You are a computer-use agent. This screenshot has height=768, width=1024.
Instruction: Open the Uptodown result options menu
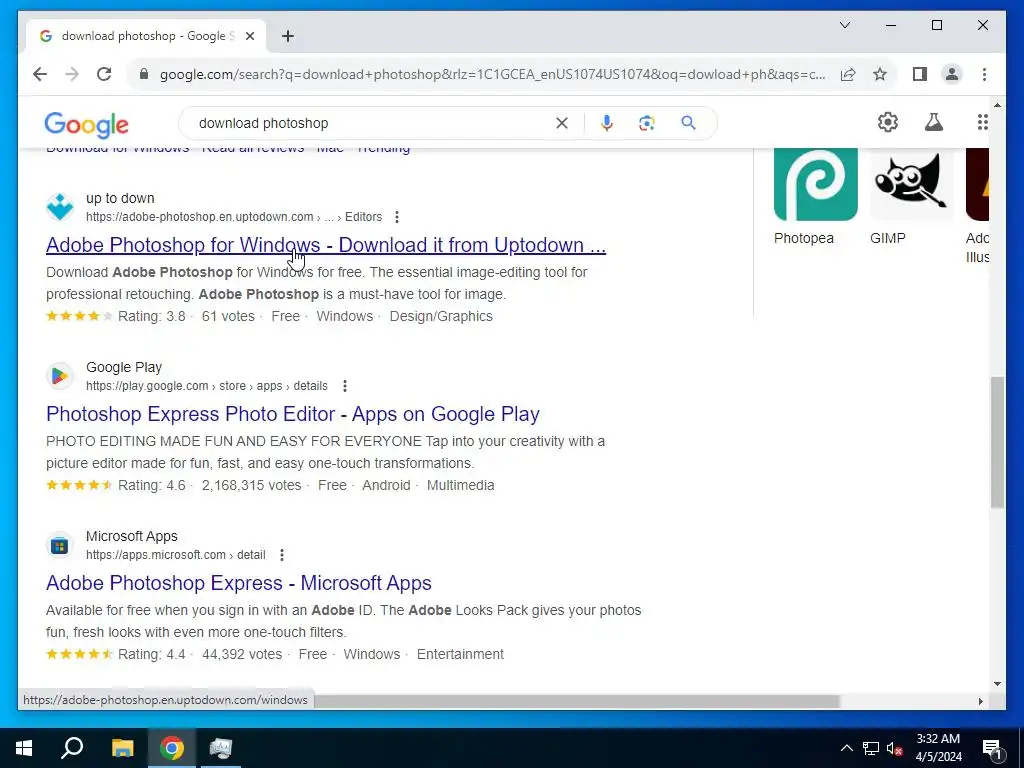[x=396, y=217]
